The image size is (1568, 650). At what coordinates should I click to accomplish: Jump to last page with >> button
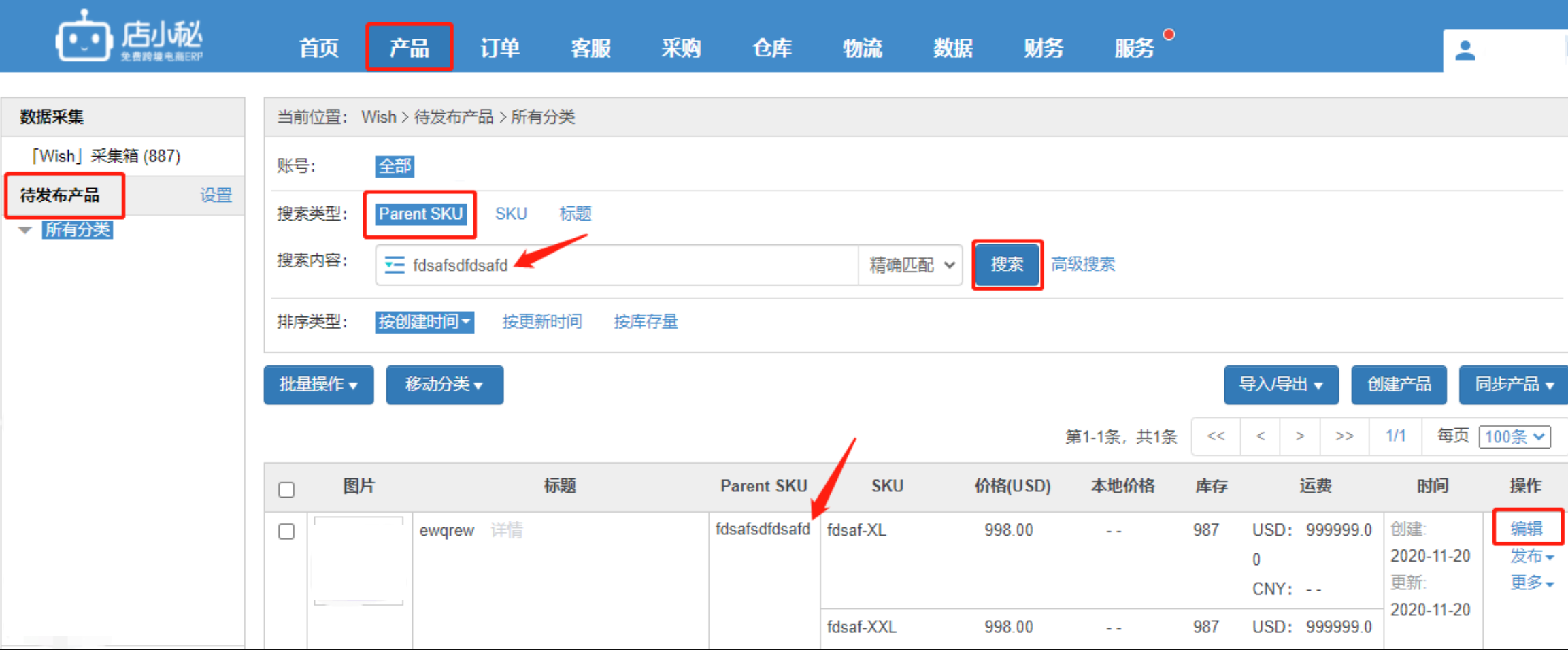[1344, 436]
